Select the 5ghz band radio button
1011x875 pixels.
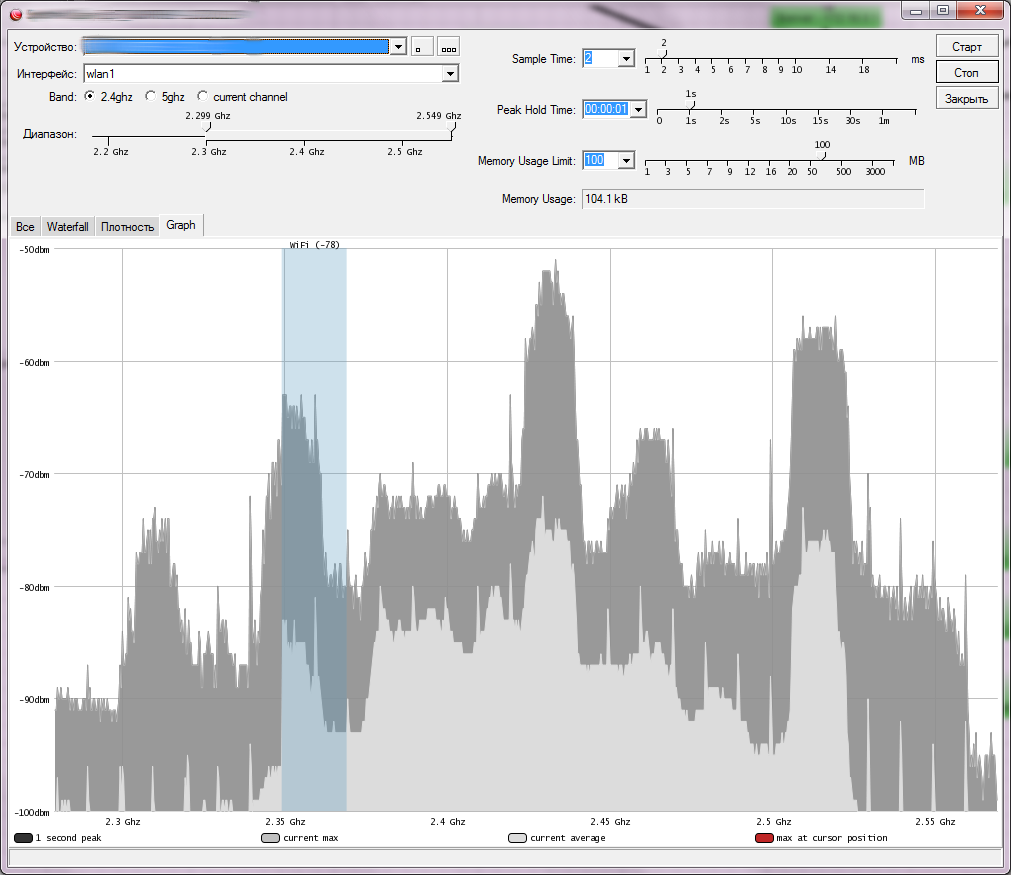pos(151,97)
